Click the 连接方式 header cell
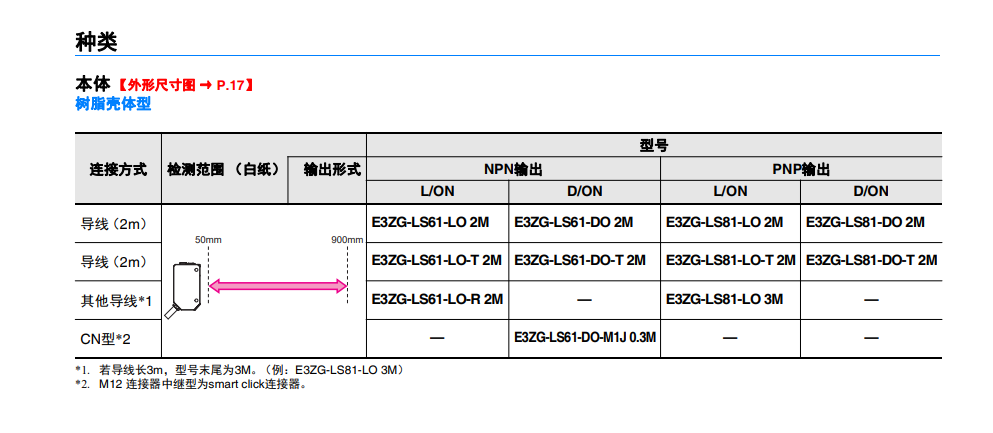This screenshot has height=433, width=993. pyautogui.click(x=118, y=169)
